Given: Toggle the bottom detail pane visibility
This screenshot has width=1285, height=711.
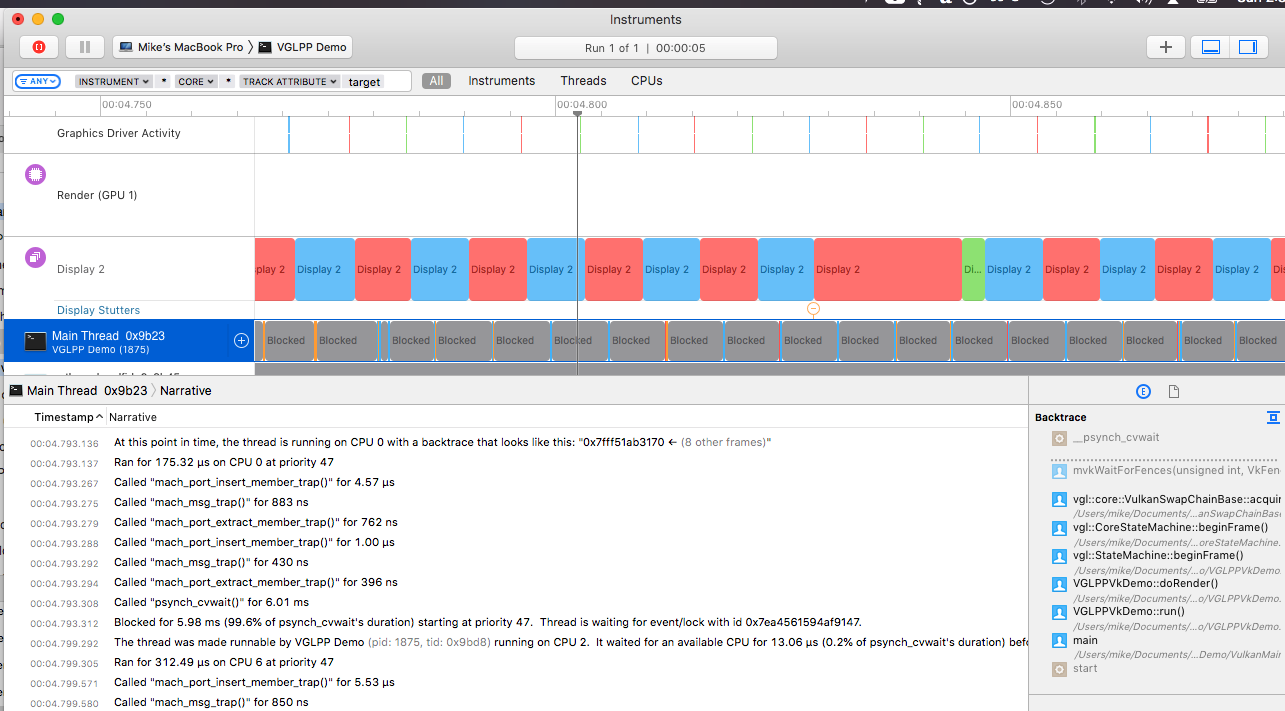Looking at the screenshot, I should click(1211, 47).
